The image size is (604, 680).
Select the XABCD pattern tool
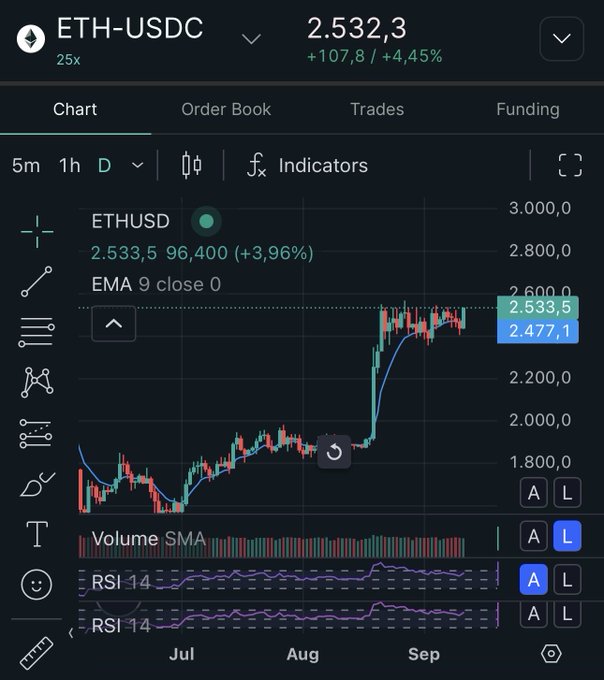coord(37,382)
